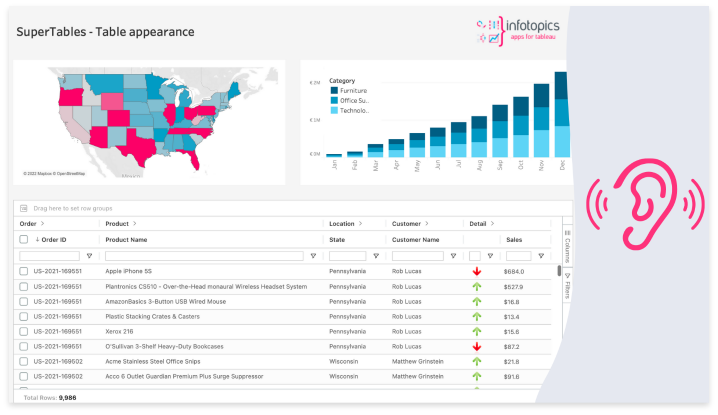Screen dimensions: 718x415
Task: Click the filter icon beside Order ID filter
Action: pos(90,256)
